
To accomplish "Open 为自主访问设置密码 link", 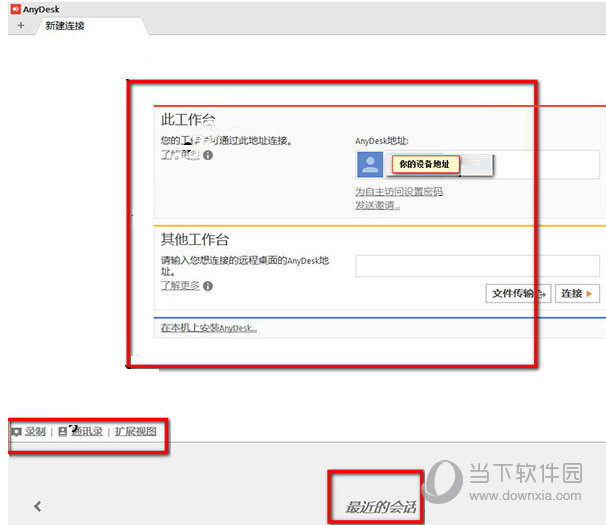I will pos(399,191).
